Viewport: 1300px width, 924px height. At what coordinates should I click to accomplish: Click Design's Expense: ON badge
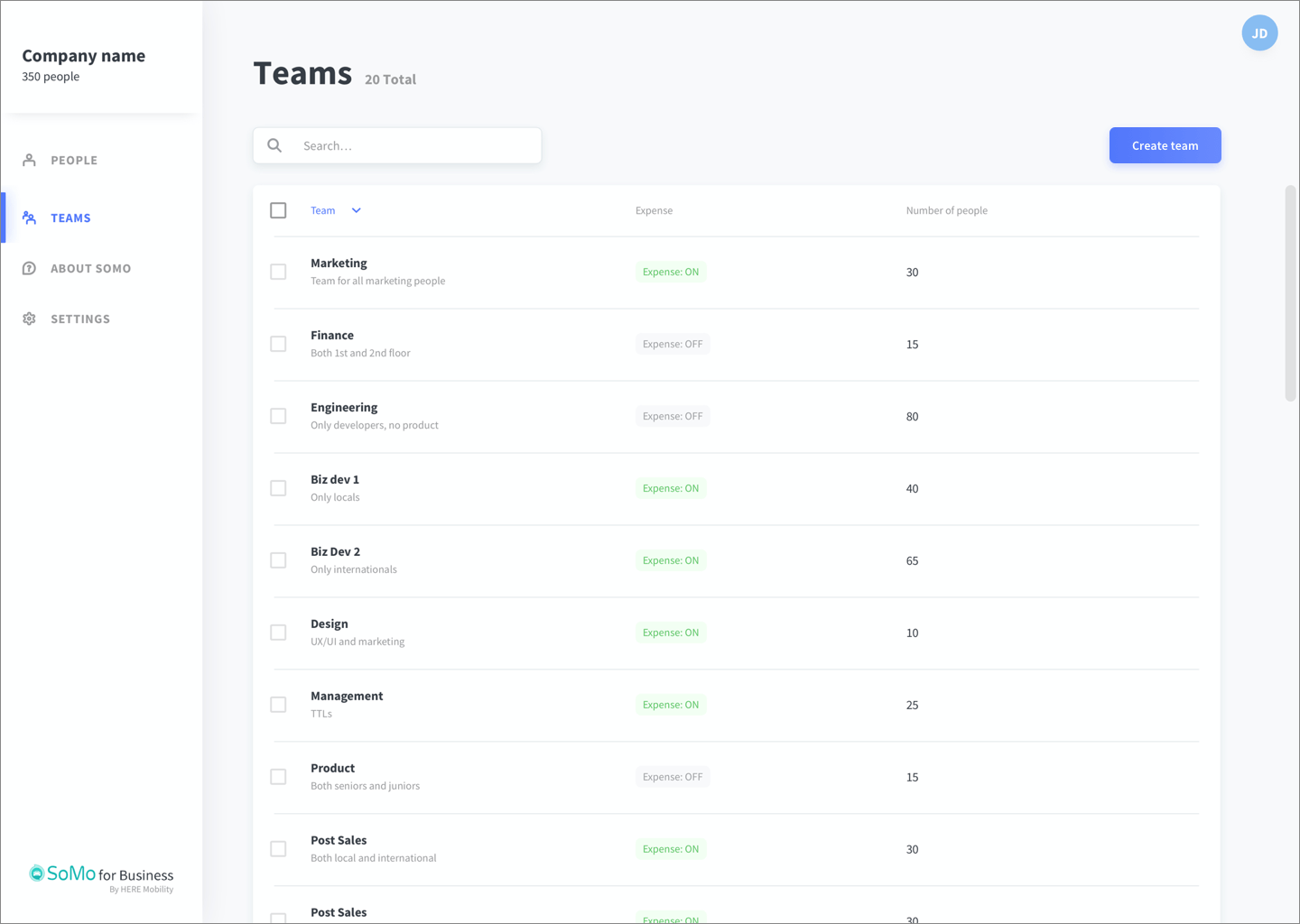[x=671, y=633]
